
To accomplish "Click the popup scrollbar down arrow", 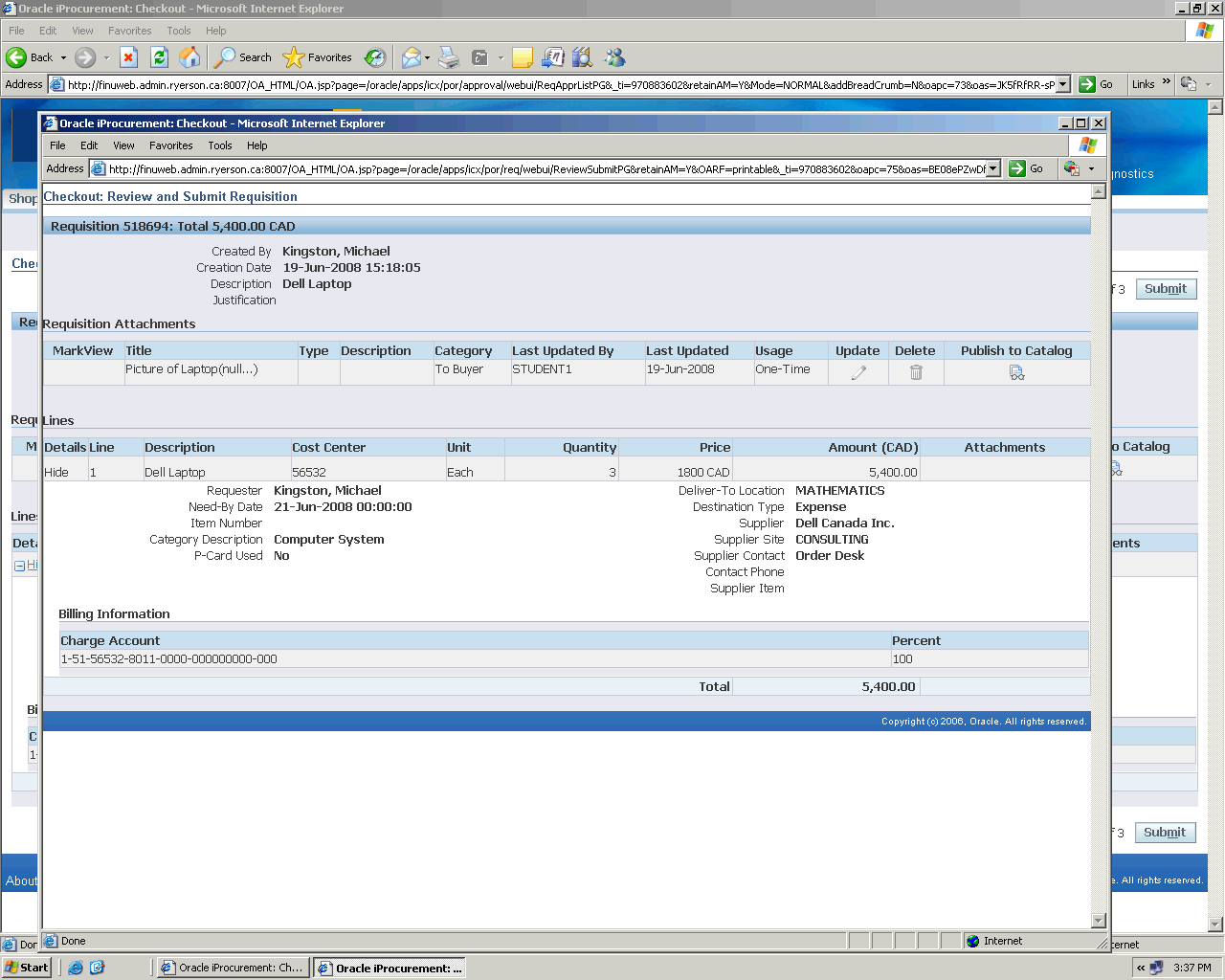I will tap(1099, 921).
